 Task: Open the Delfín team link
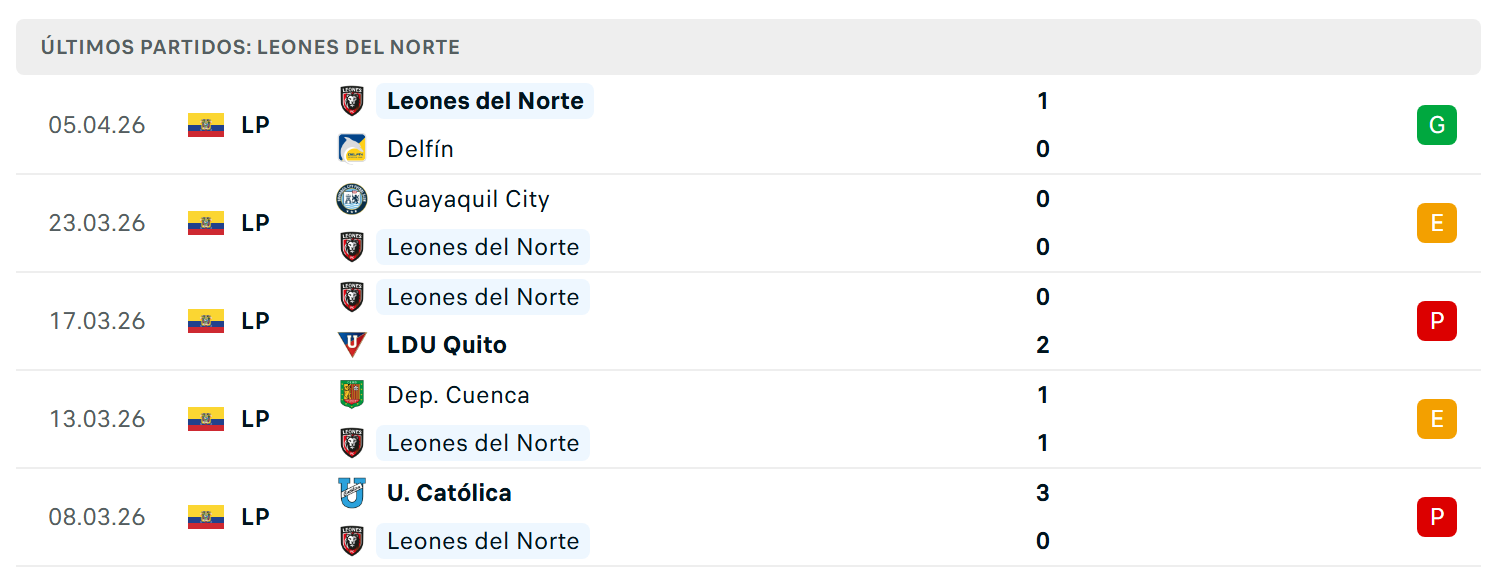[x=420, y=149]
